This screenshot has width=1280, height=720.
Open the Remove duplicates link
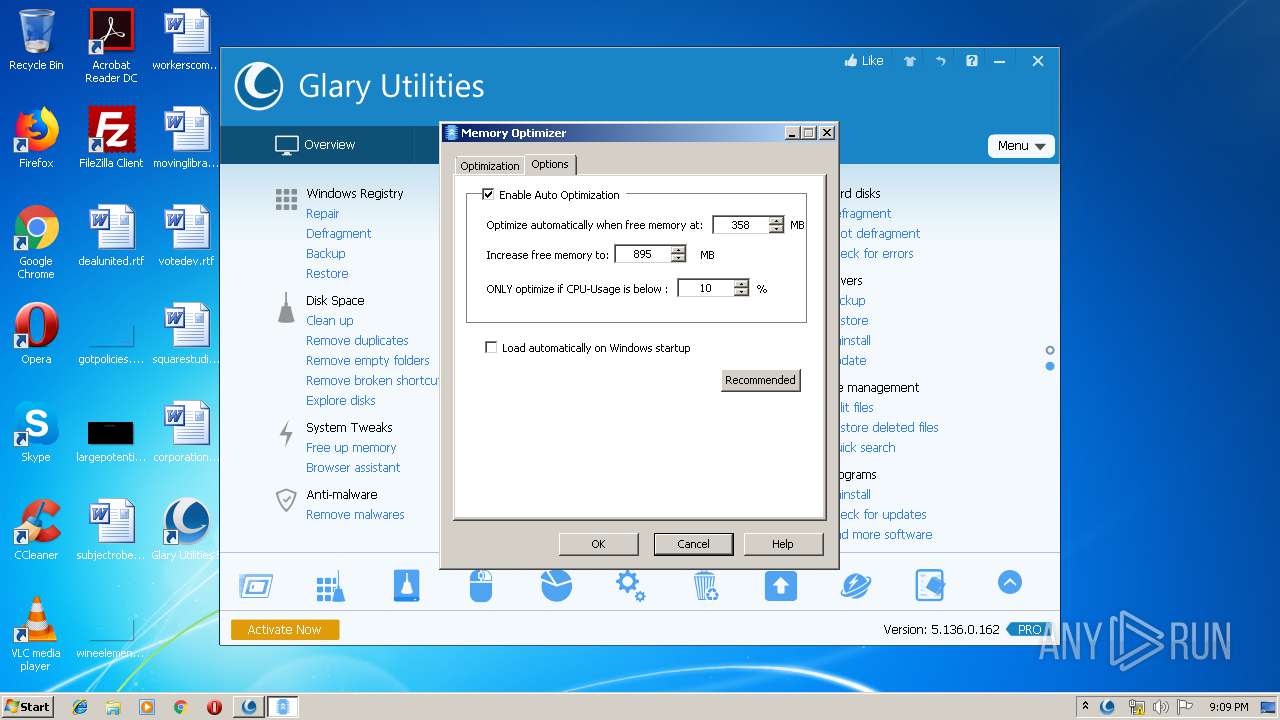click(357, 341)
